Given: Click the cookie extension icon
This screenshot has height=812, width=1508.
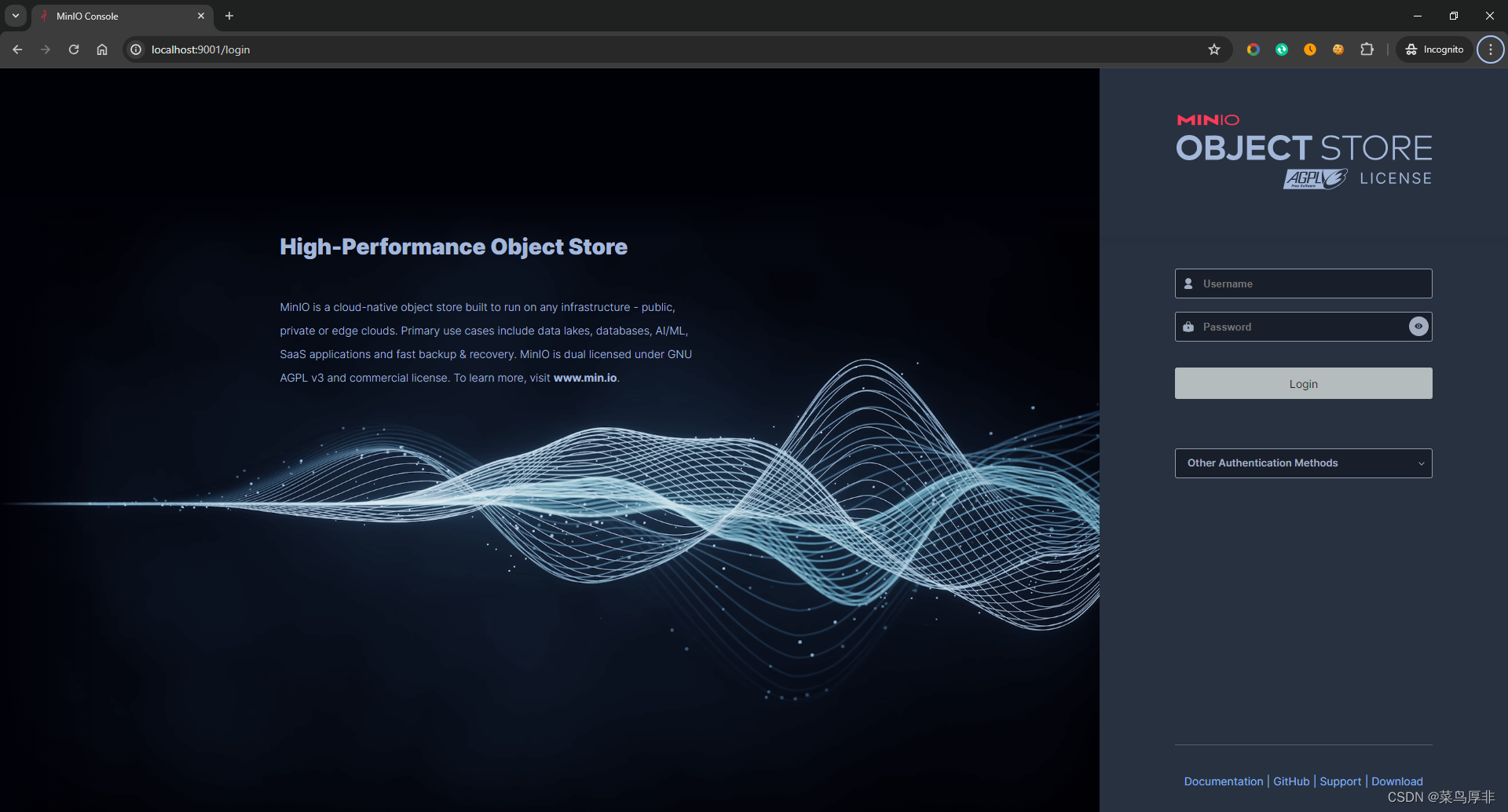Looking at the screenshot, I should pyautogui.click(x=1338, y=49).
